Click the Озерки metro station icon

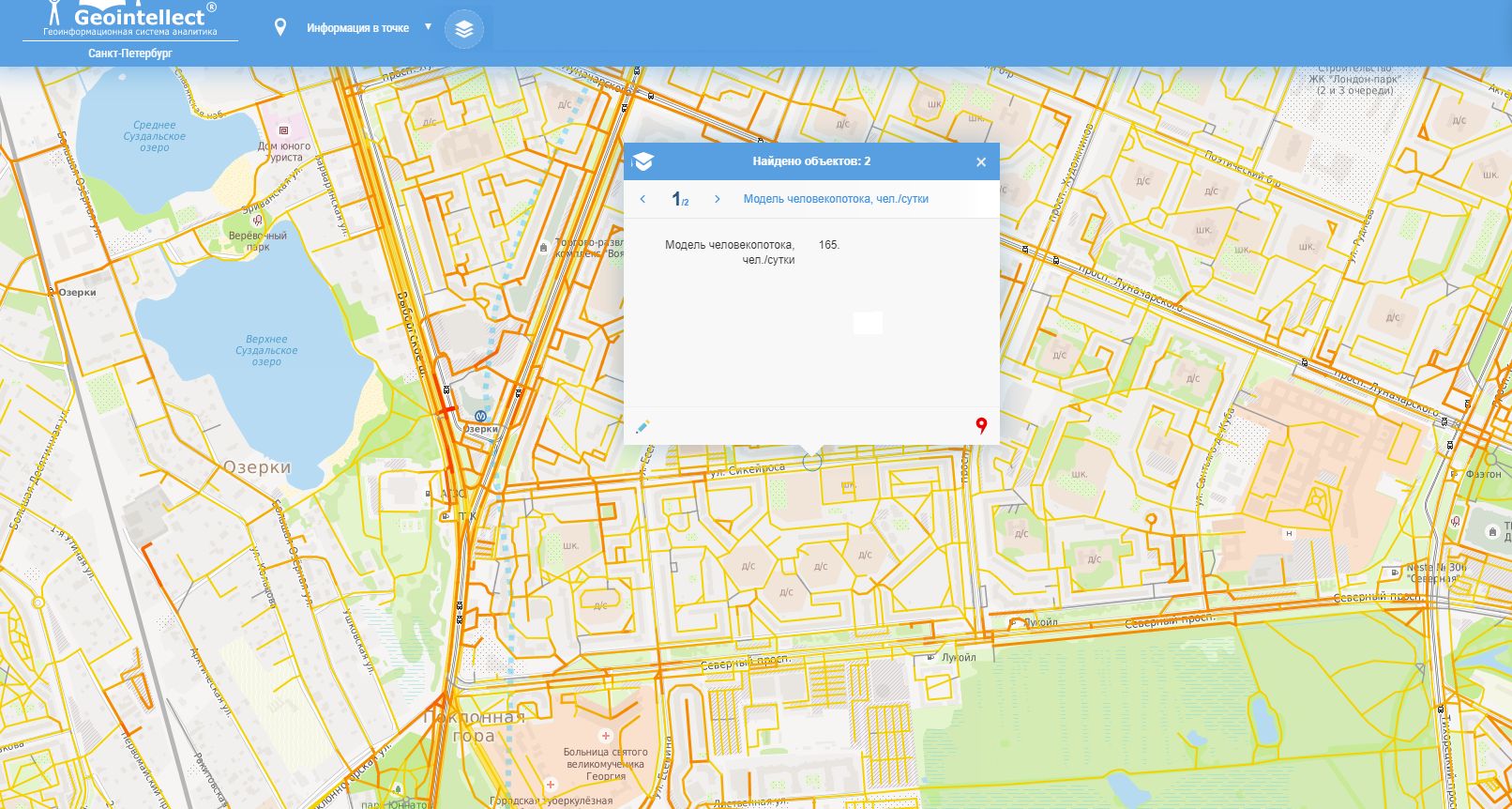point(480,416)
